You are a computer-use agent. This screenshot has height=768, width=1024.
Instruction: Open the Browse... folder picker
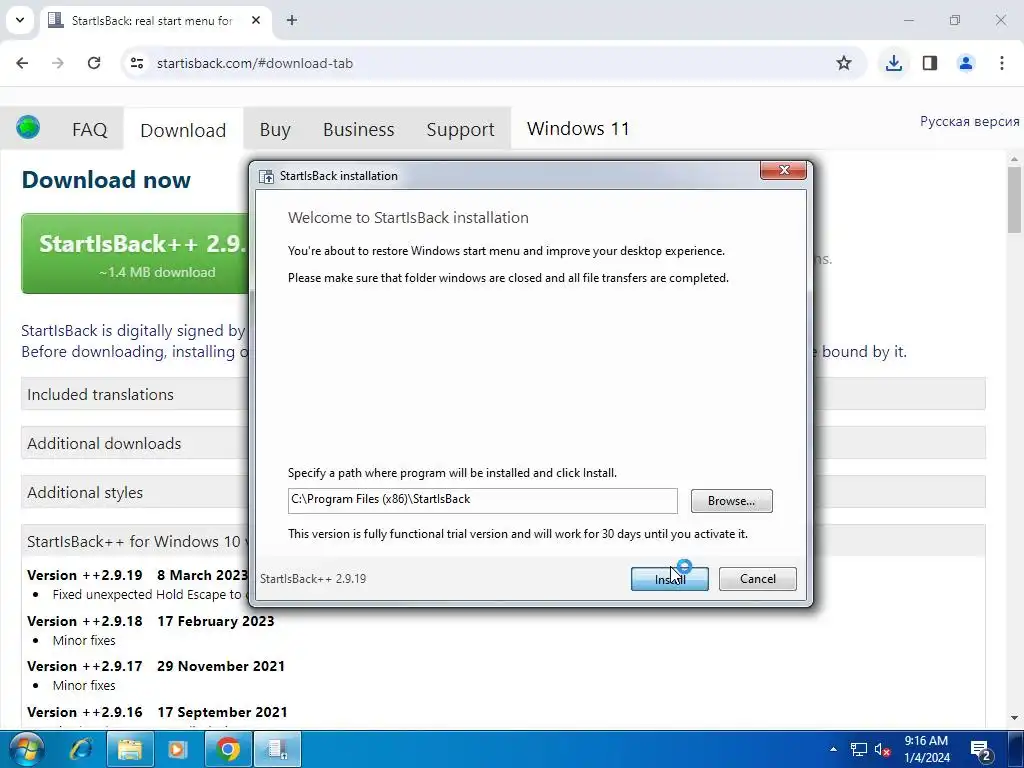click(x=731, y=501)
